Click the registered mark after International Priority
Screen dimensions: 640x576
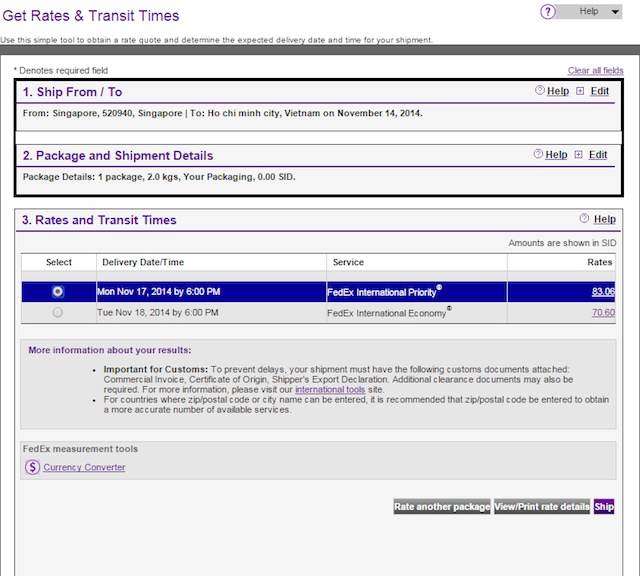click(439, 287)
